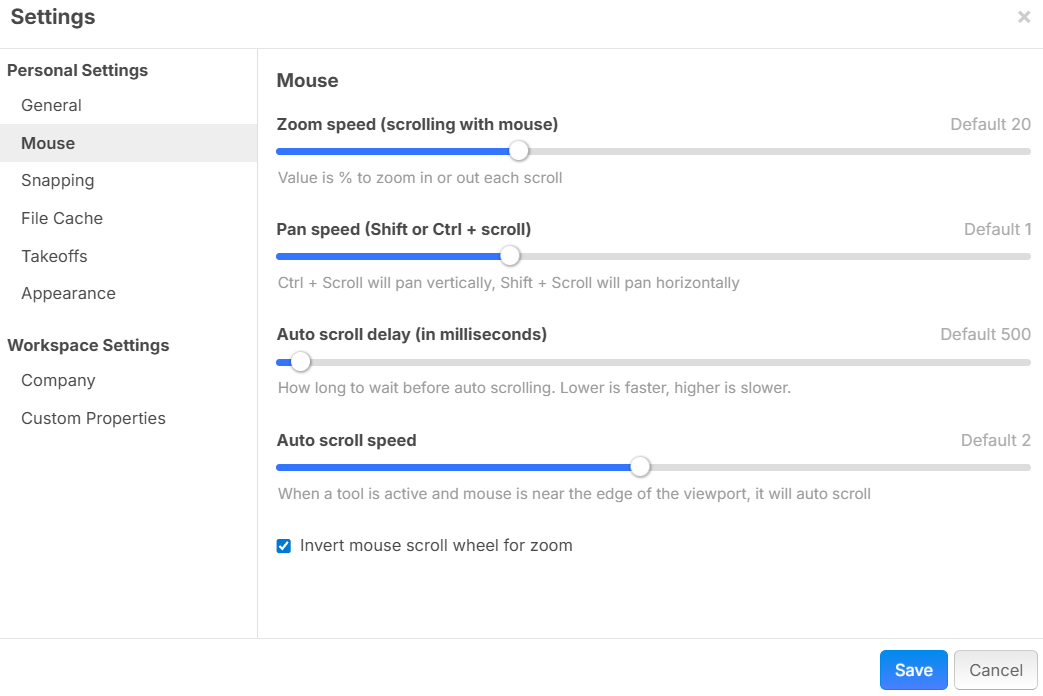Click the right end of Zoom speed track
1043x696 pixels.
(x=1026, y=151)
